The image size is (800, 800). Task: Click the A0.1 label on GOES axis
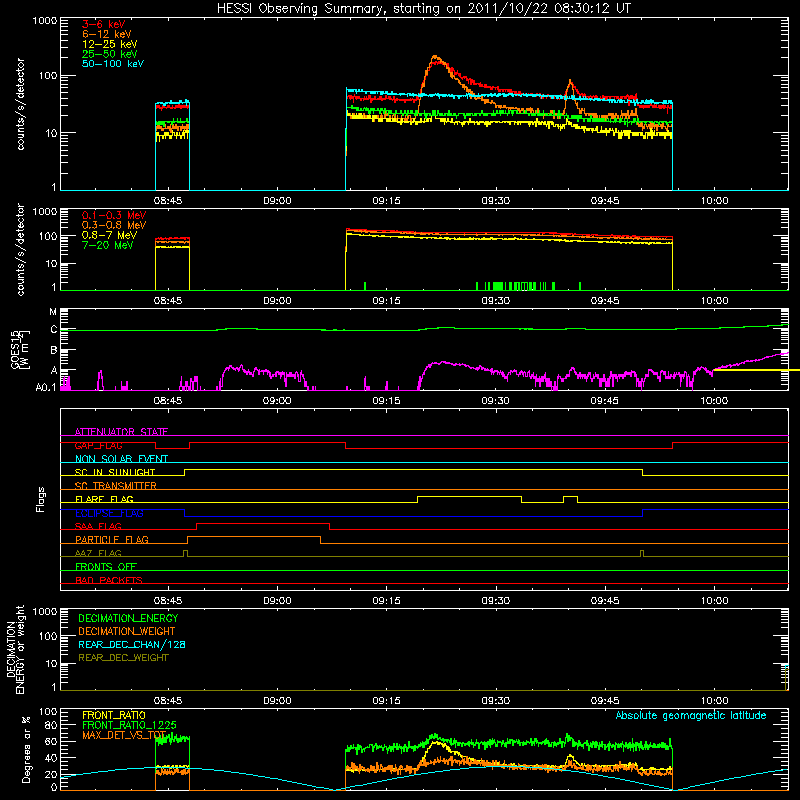pyautogui.click(x=46, y=387)
